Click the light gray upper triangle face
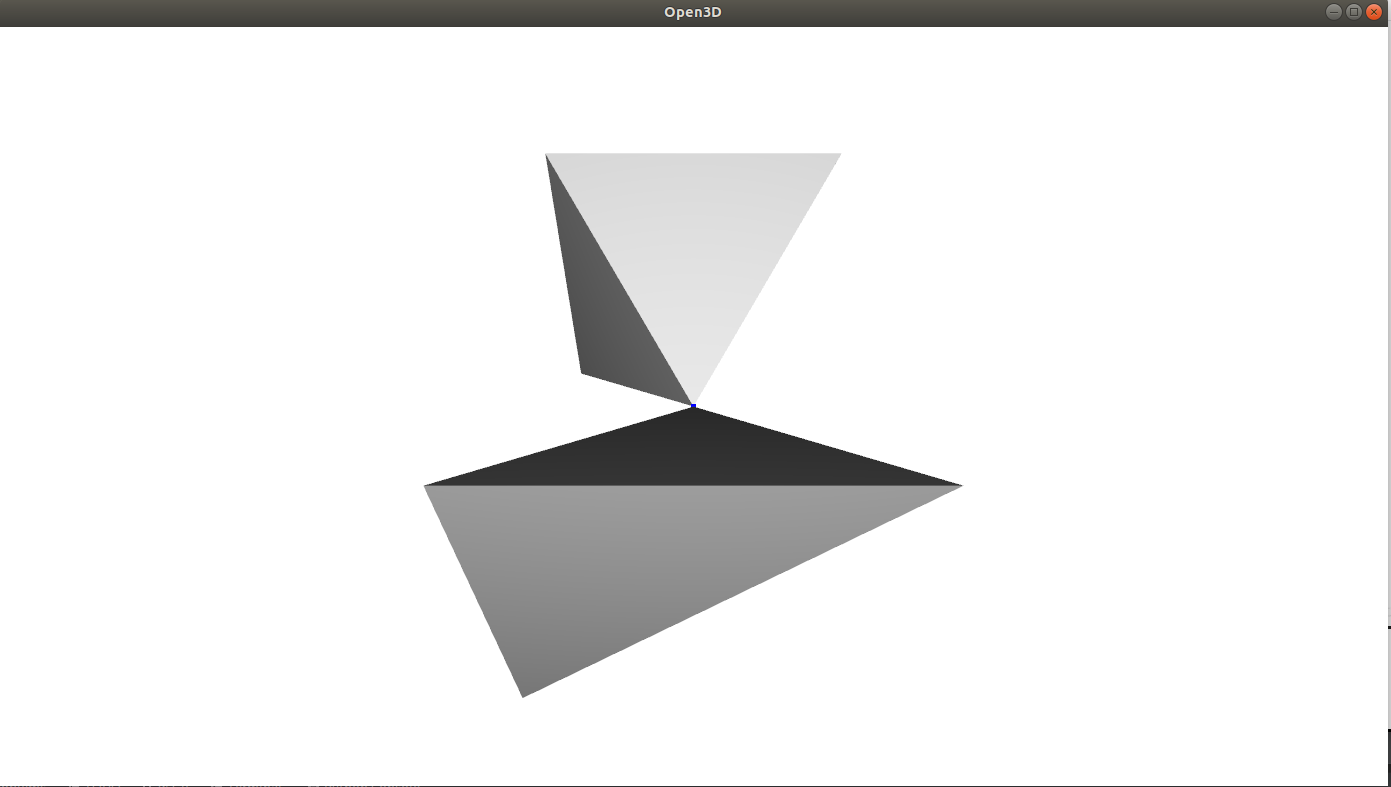Screen dimensions: 1391x787 click(x=693, y=237)
